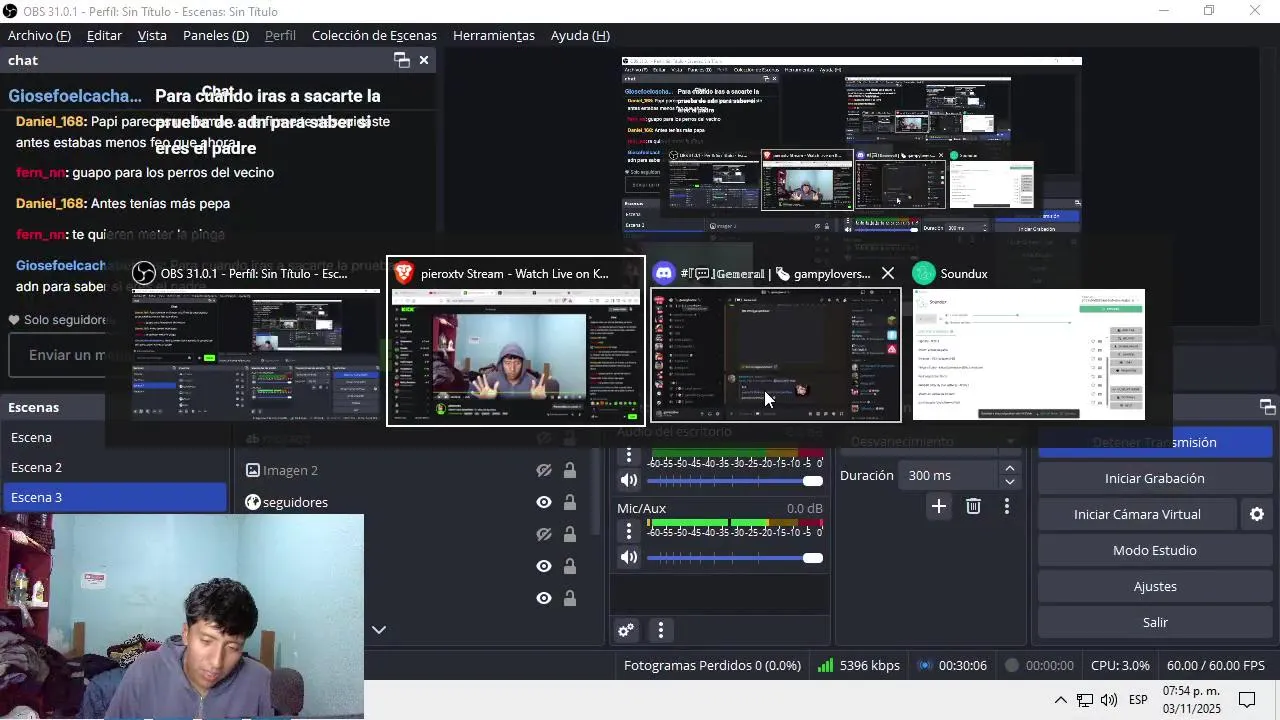1280x720 pixels.
Task: Click Detener Transmisión button
Action: tap(1155, 442)
